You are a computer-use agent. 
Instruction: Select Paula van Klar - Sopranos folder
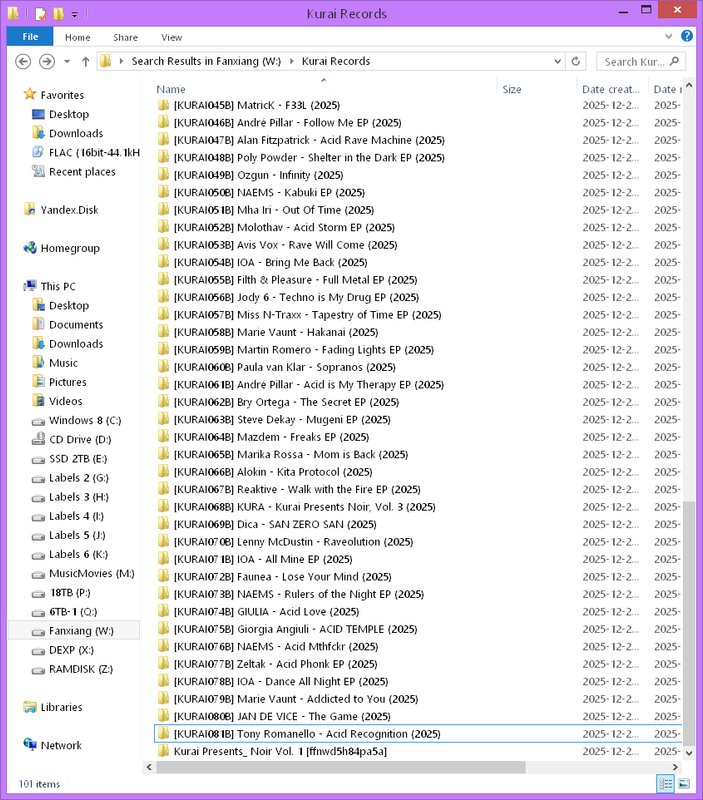285,367
